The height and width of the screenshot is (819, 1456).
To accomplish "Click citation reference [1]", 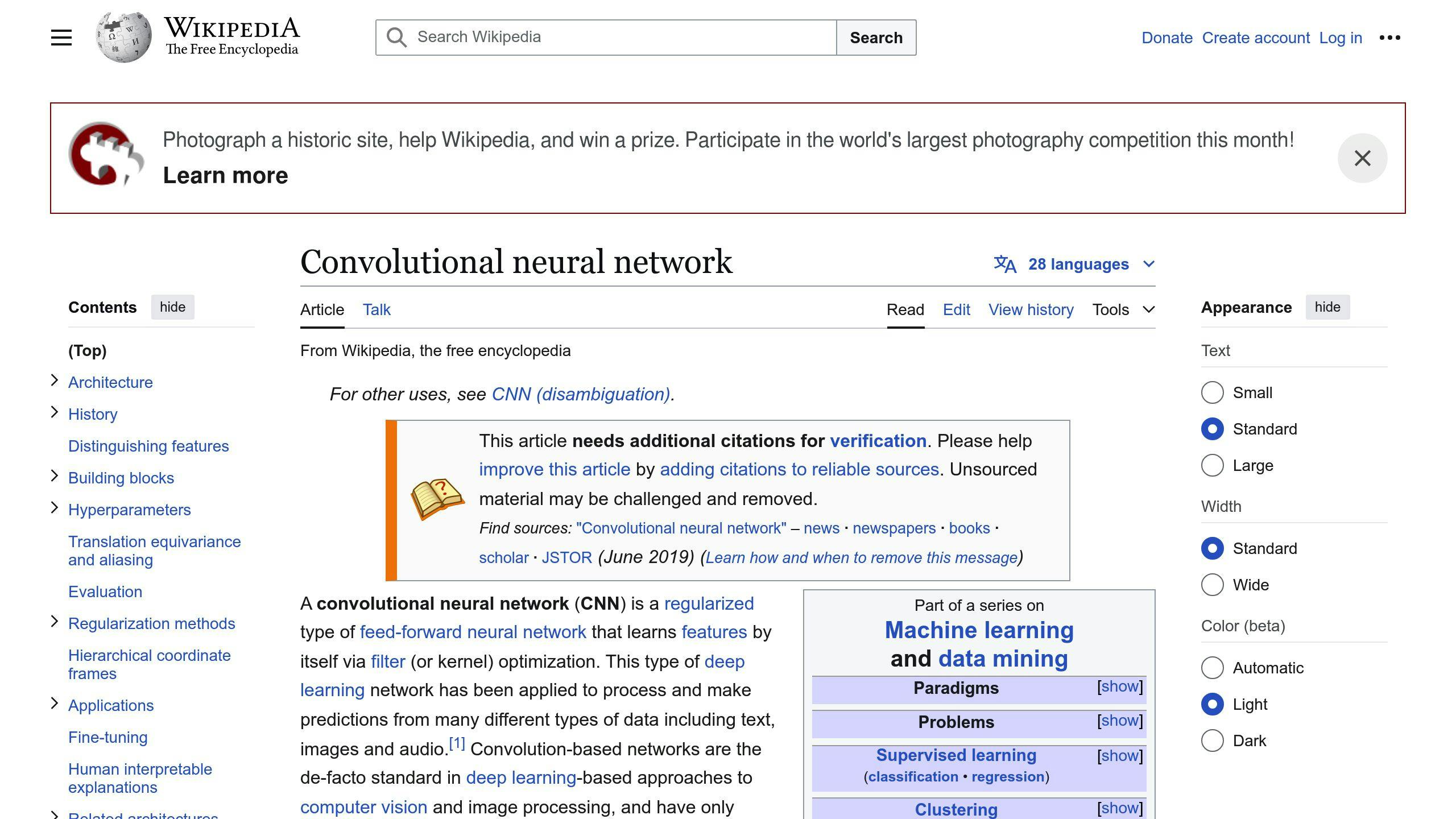I will click(x=457, y=743).
